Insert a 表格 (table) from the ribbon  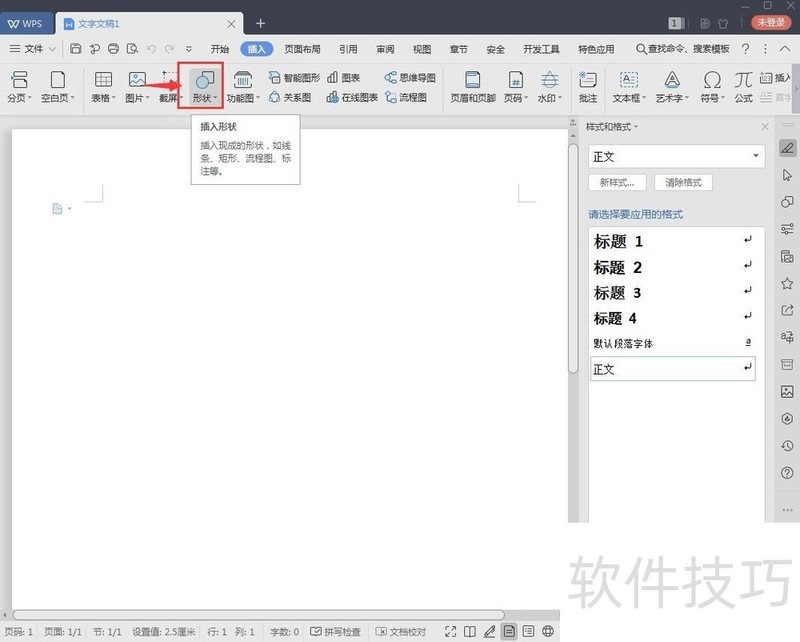click(x=102, y=86)
